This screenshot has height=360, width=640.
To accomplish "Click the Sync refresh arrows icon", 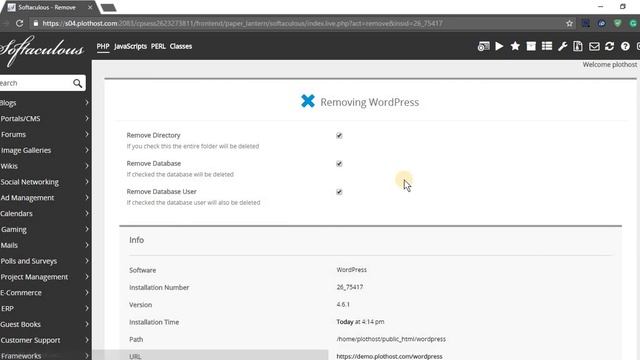I will (x=609, y=46).
